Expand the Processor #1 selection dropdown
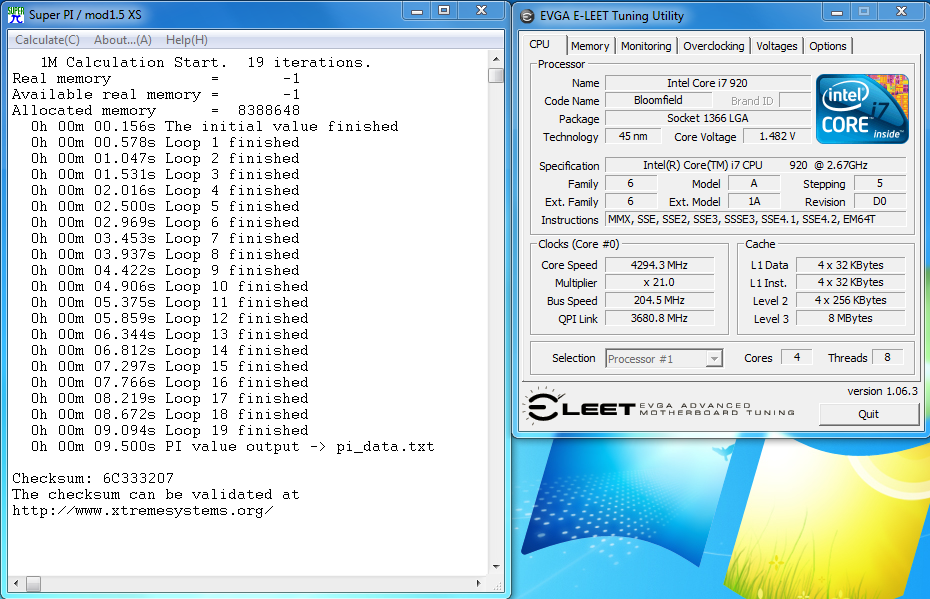Viewport: 930px width, 599px height. 714,358
